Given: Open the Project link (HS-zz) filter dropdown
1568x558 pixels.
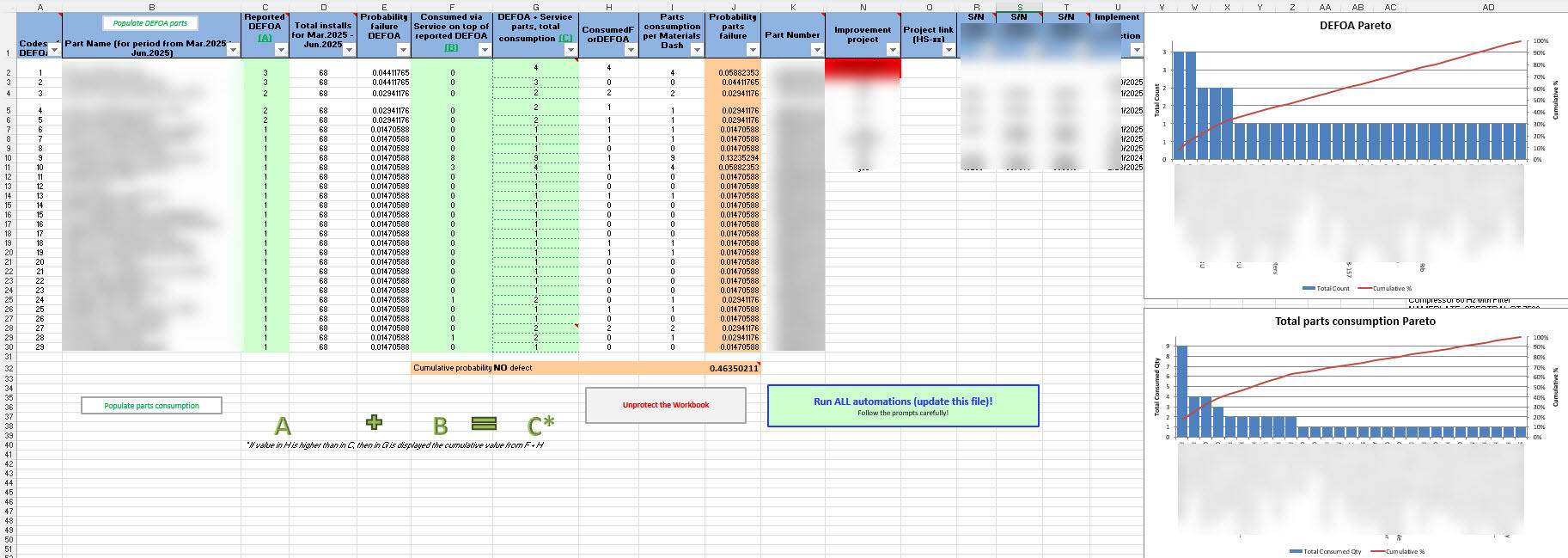Looking at the screenshot, I should (x=949, y=50).
